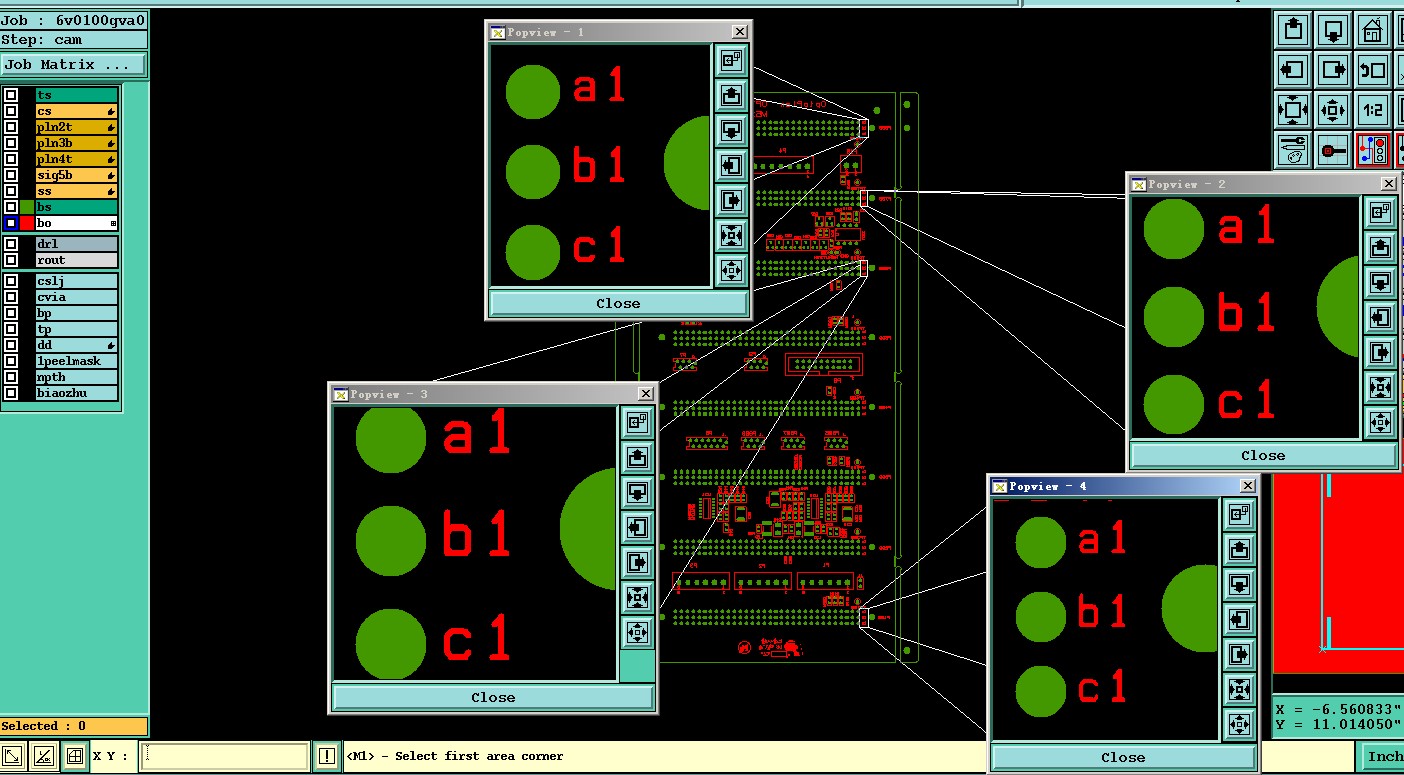Pan right in Popview 1
The width and height of the screenshot is (1404, 775).
(731, 201)
